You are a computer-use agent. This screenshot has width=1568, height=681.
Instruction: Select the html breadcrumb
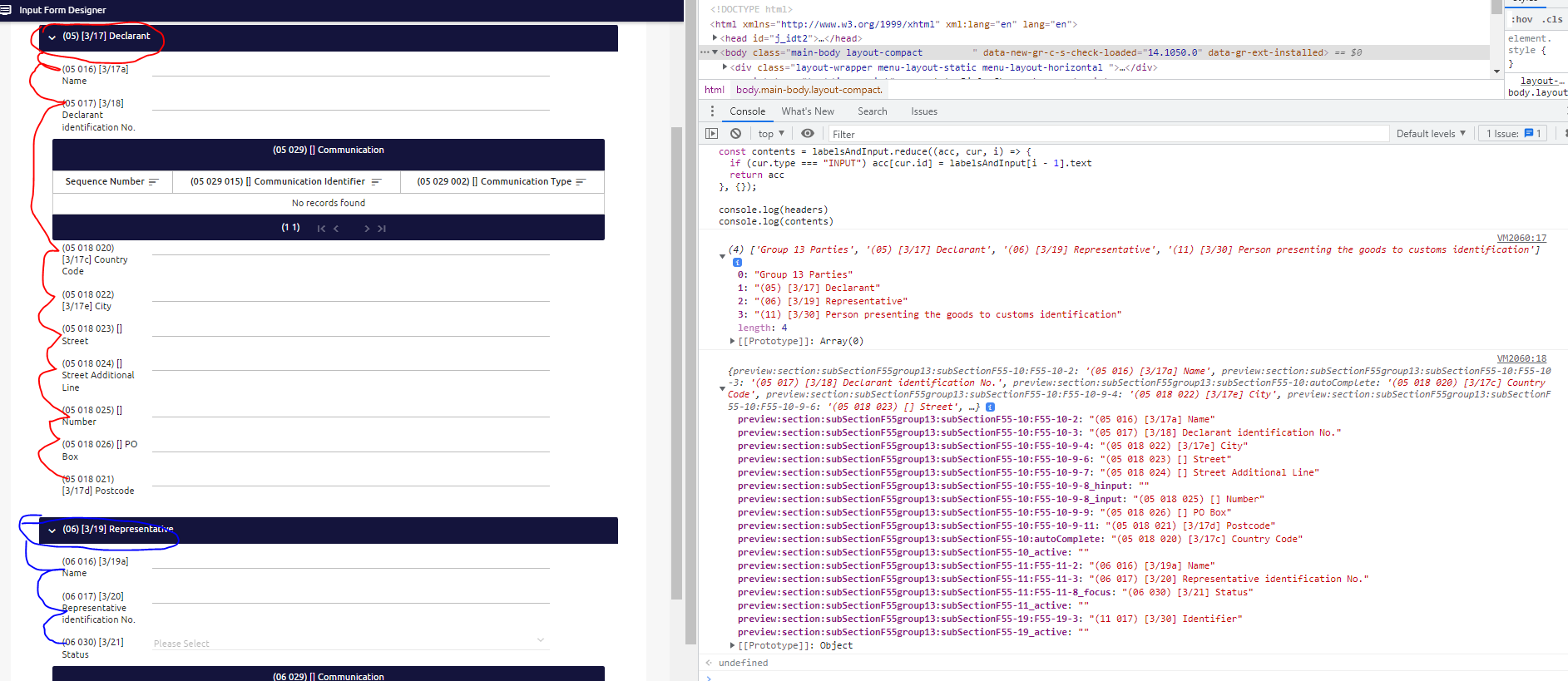click(x=714, y=90)
